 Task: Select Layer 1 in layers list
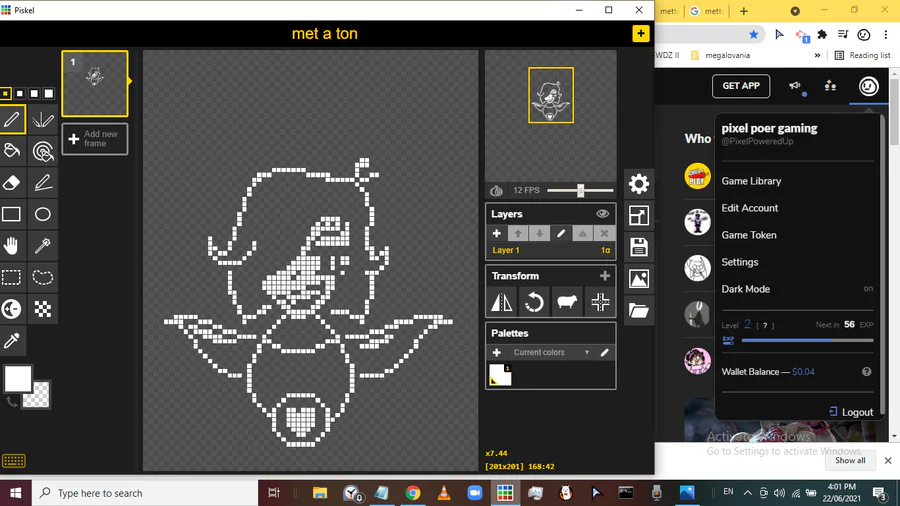click(x=550, y=250)
